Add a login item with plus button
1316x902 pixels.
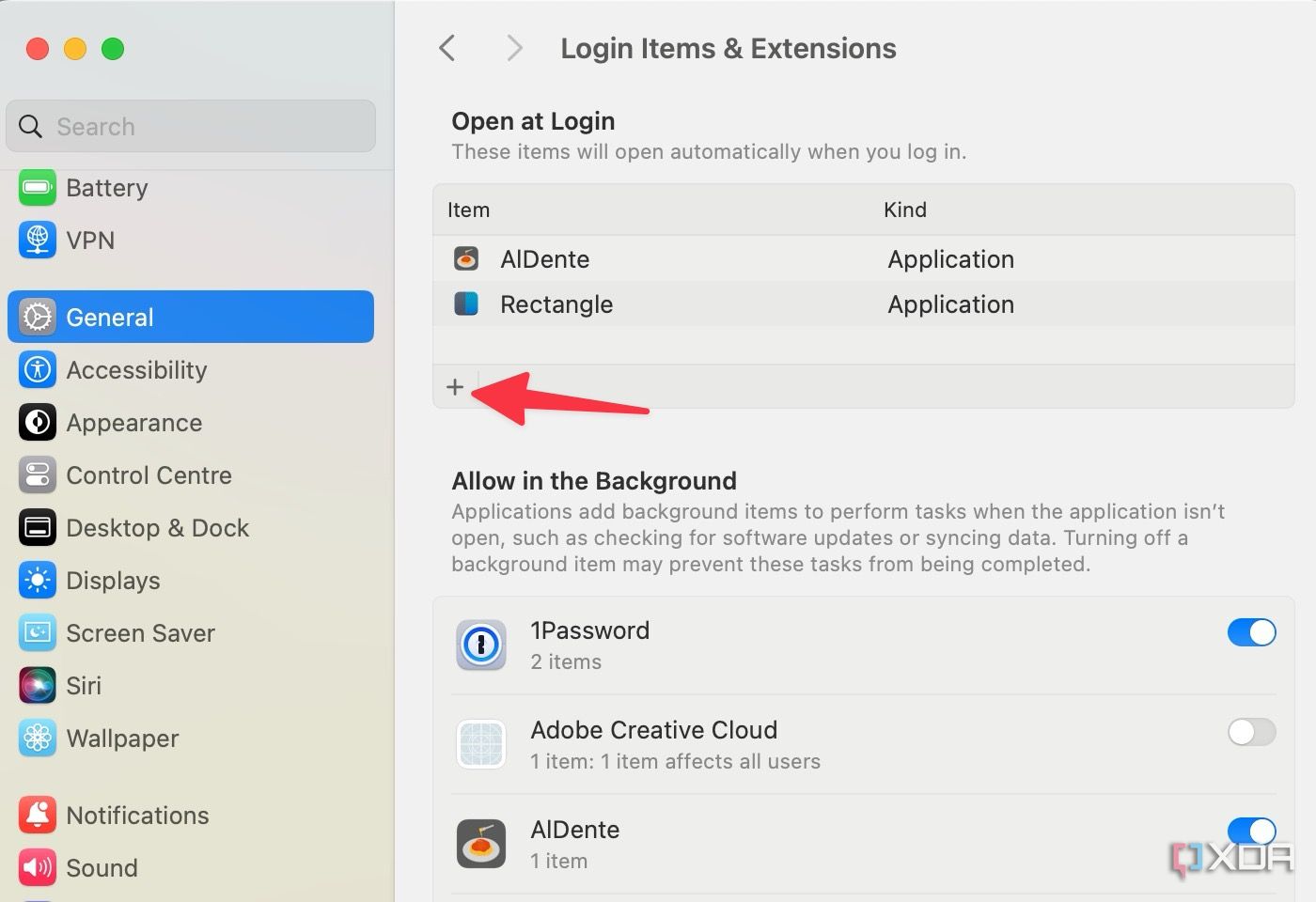[x=455, y=387]
